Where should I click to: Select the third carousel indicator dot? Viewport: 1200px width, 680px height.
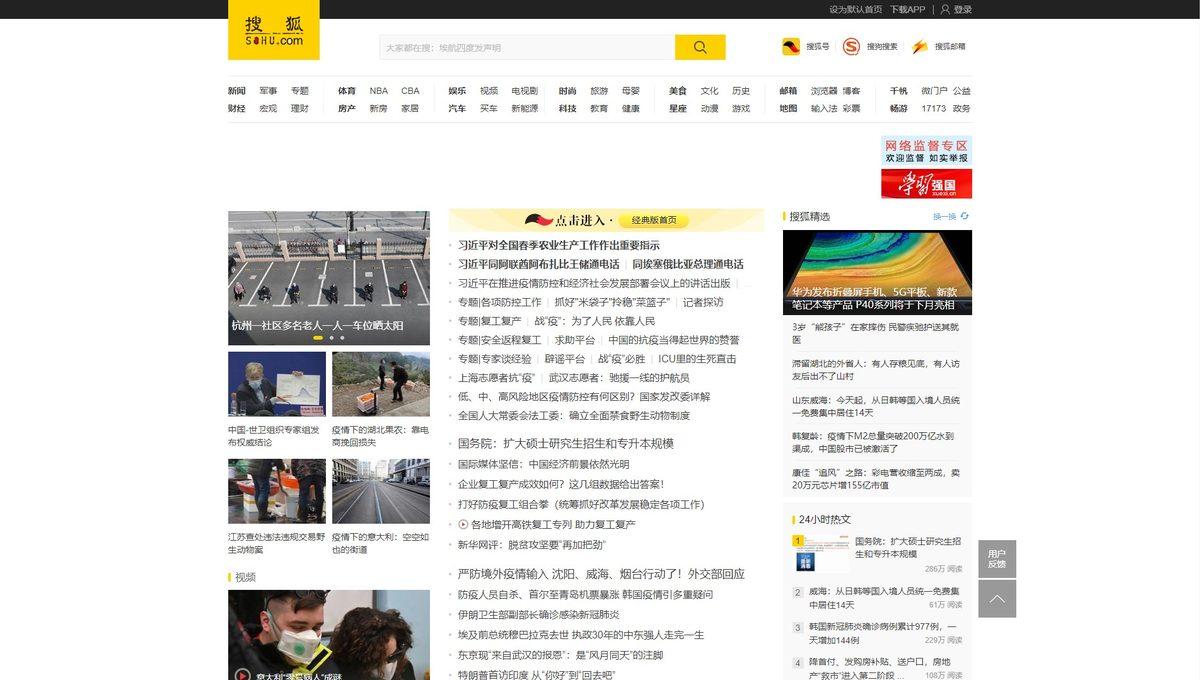[342, 338]
